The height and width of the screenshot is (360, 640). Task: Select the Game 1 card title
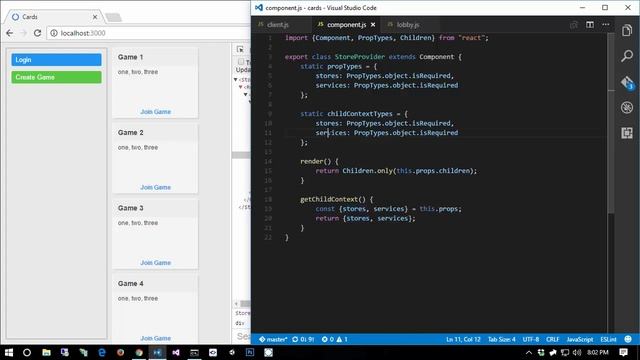pyautogui.click(x=131, y=57)
